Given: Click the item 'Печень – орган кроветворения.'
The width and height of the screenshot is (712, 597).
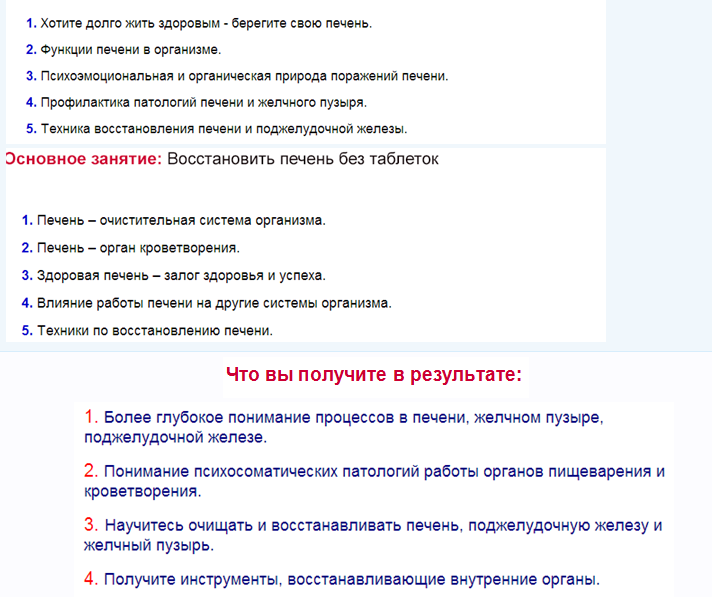Looking at the screenshot, I should [x=138, y=248].
